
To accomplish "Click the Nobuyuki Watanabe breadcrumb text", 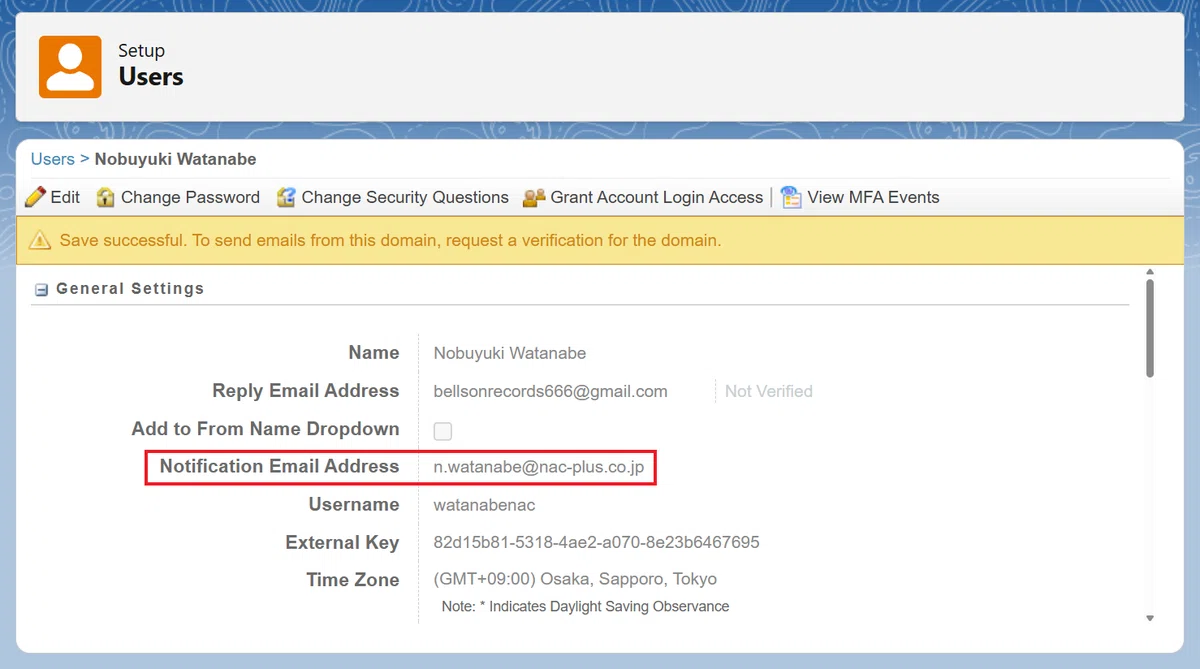I will [x=176, y=159].
